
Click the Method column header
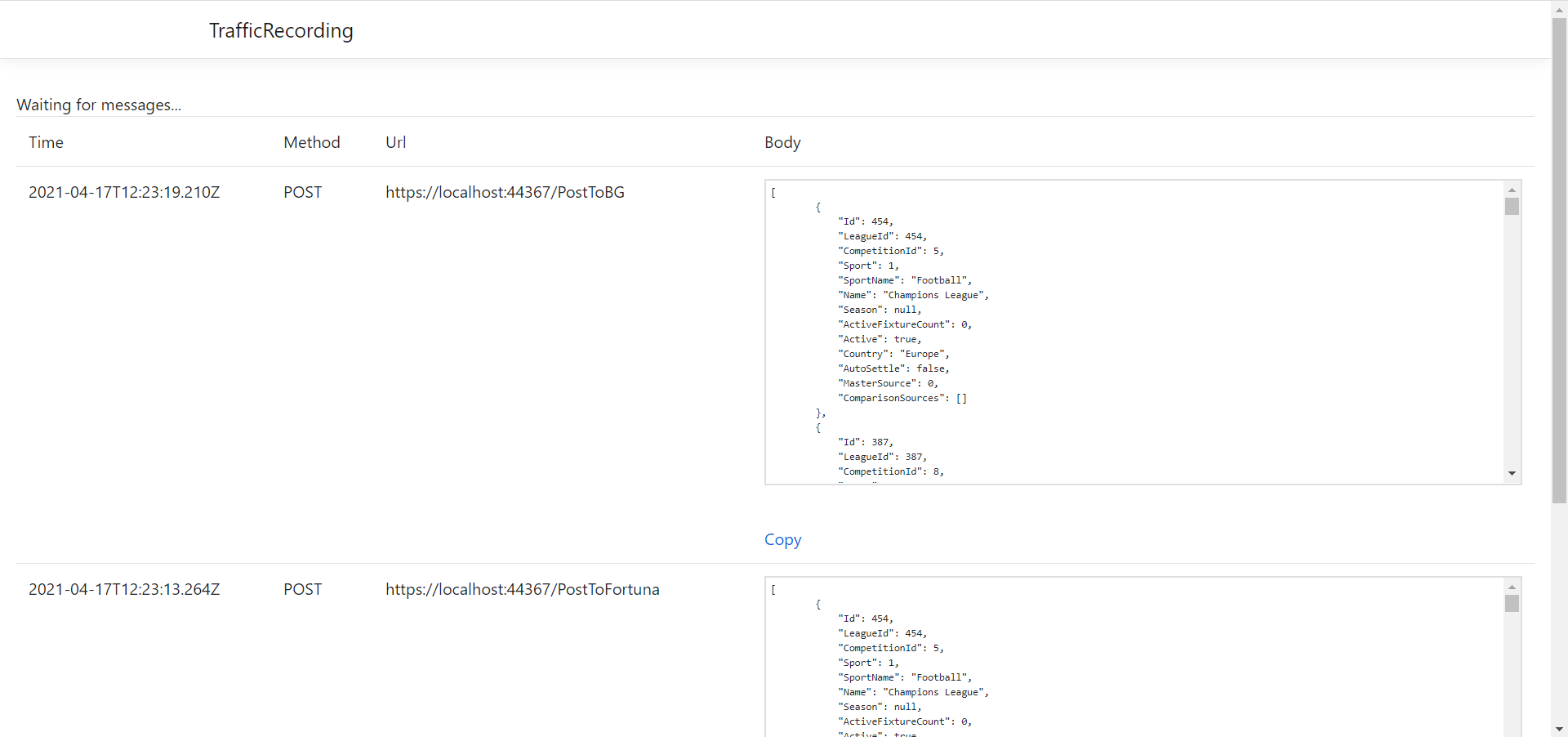(x=312, y=142)
